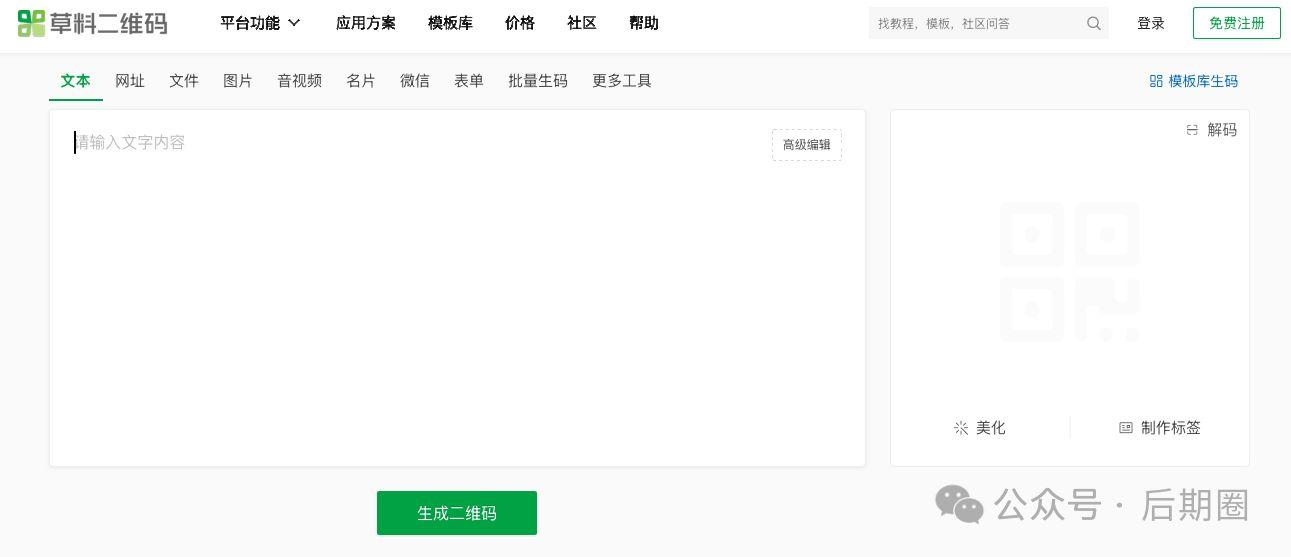This screenshot has height=557, width=1291.
Task: Switch to the 网址 tab
Action: (x=130, y=81)
